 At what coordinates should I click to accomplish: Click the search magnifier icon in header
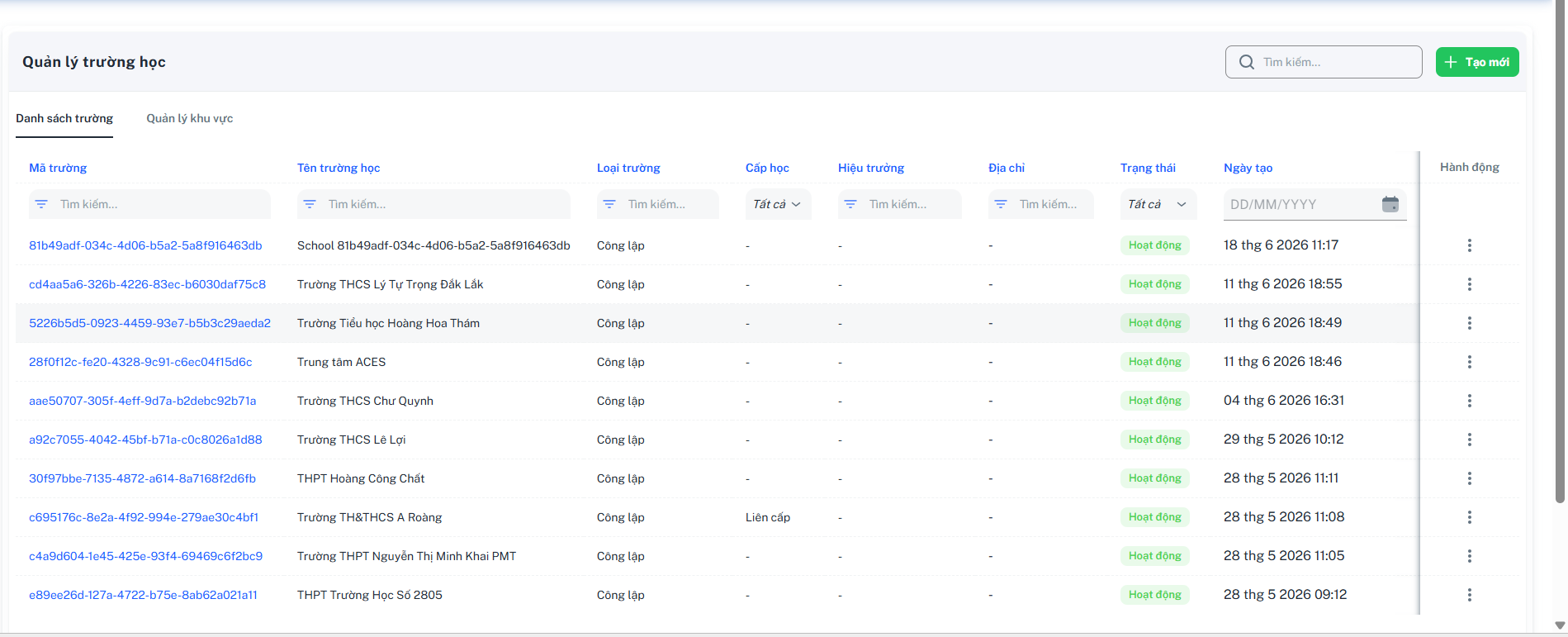(x=1246, y=62)
